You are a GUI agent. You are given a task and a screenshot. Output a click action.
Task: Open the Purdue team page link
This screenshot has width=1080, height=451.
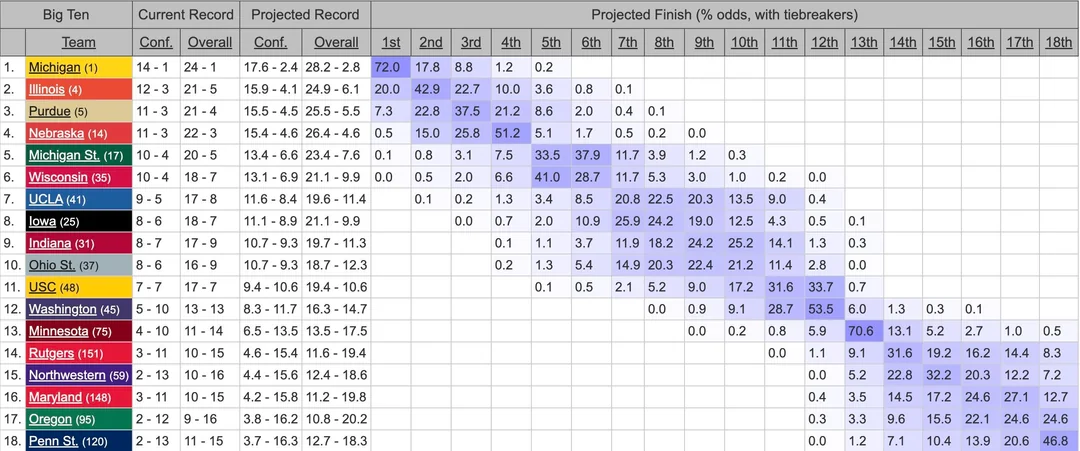[50, 111]
